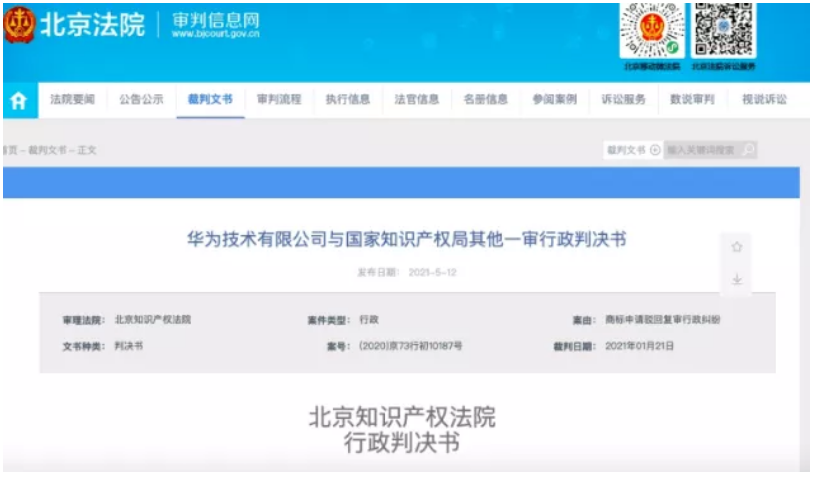The width and height of the screenshot is (814, 477).
Task: Click the court name 北京知识产权法院 value
Action: click(153, 320)
